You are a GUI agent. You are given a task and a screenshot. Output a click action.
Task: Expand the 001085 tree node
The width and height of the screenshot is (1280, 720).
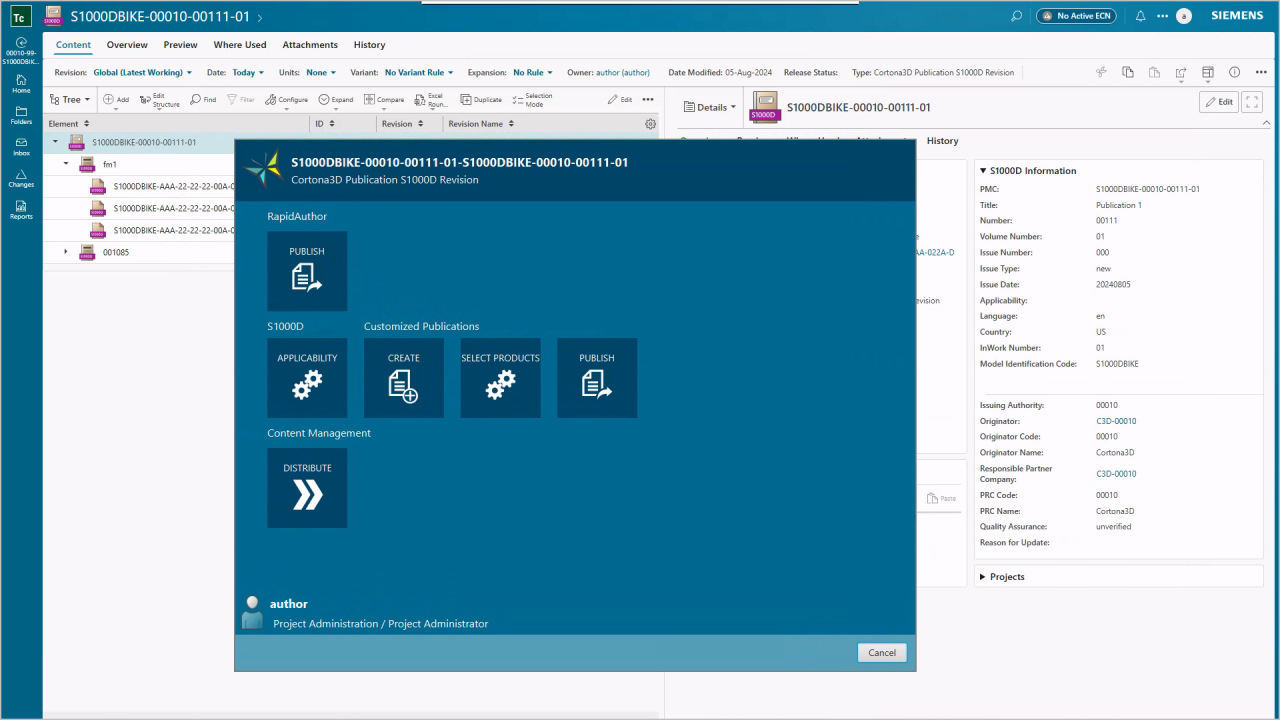(66, 252)
